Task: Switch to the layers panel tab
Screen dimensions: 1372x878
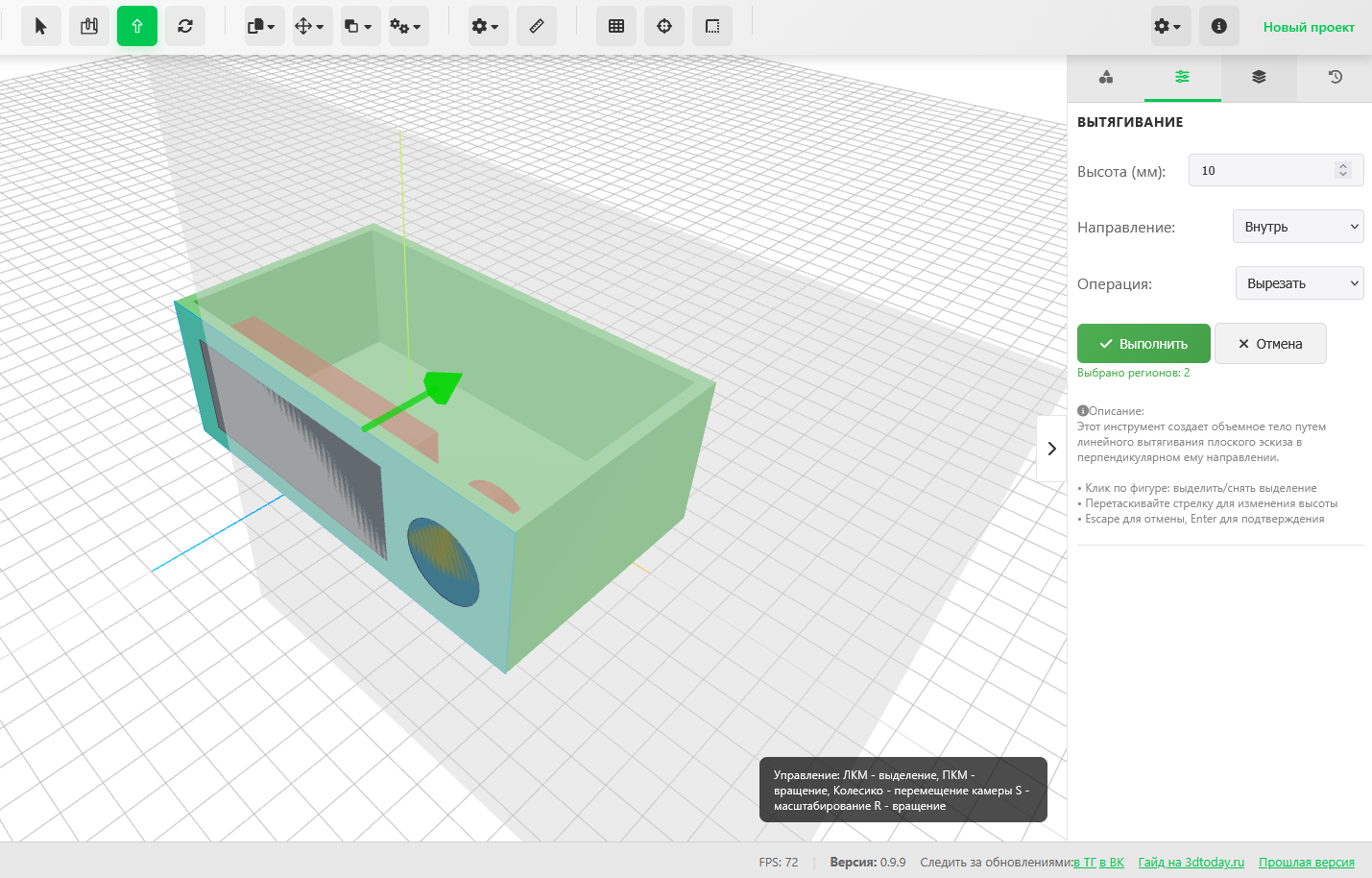Action: (x=1259, y=77)
